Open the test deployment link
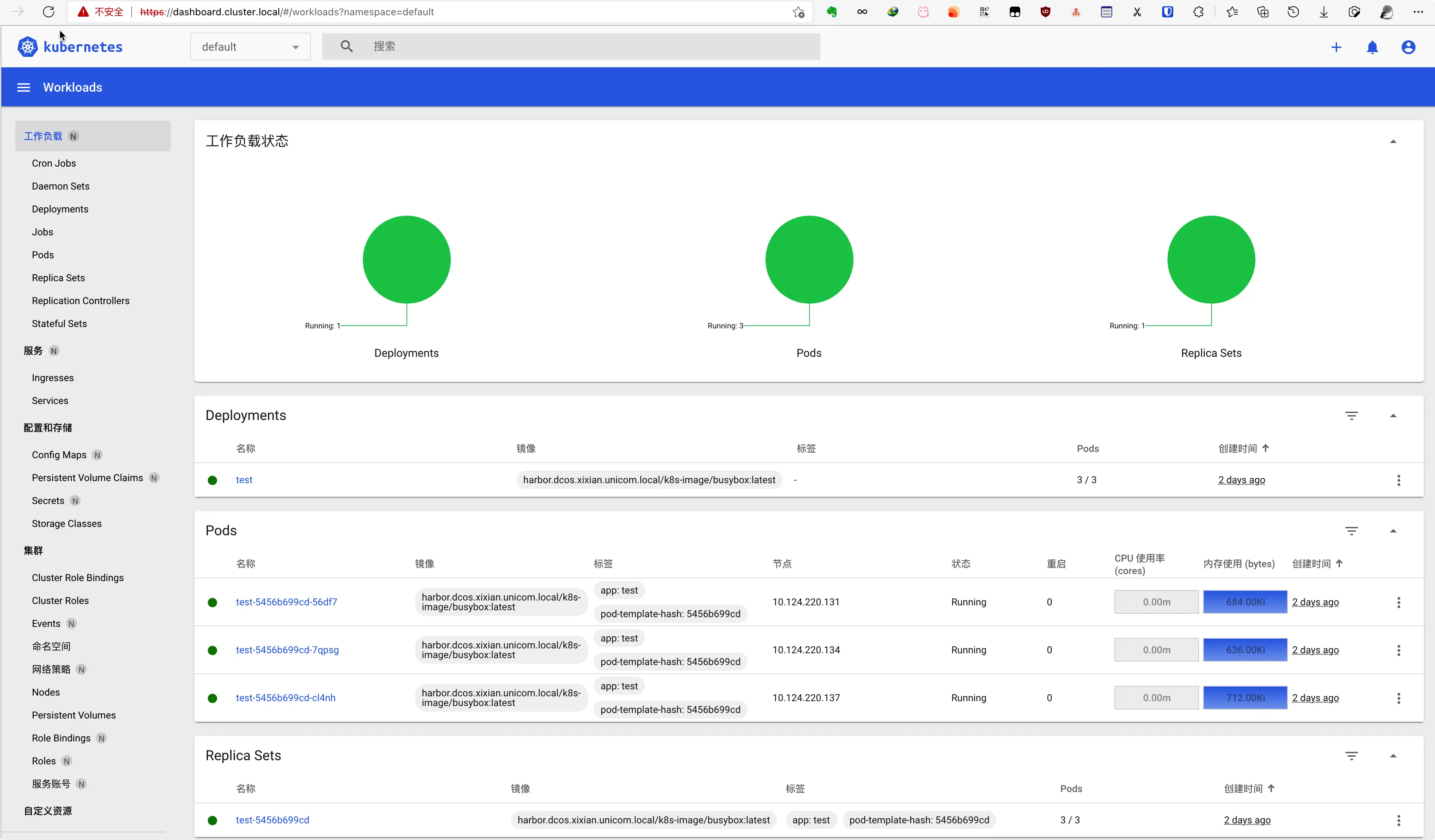The image size is (1435, 840). (244, 480)
